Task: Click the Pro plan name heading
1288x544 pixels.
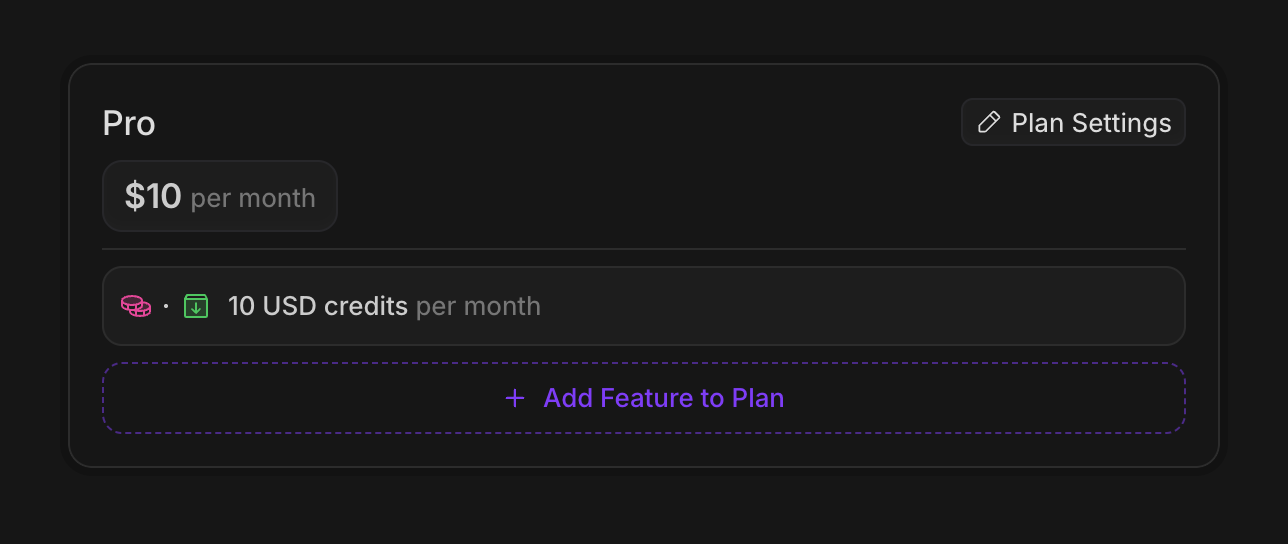Action: tap(129, 124)
